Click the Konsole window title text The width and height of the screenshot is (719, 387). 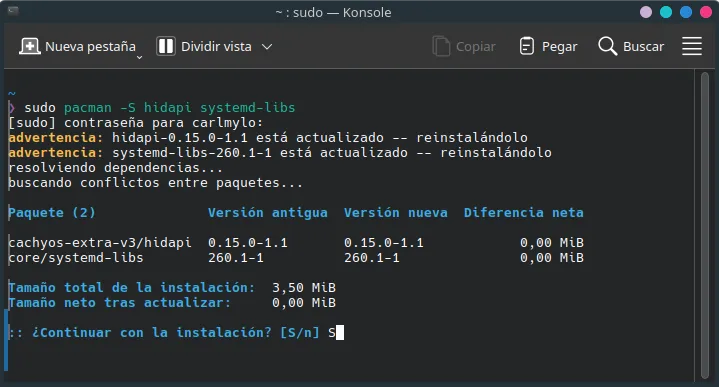click(333, 12)
